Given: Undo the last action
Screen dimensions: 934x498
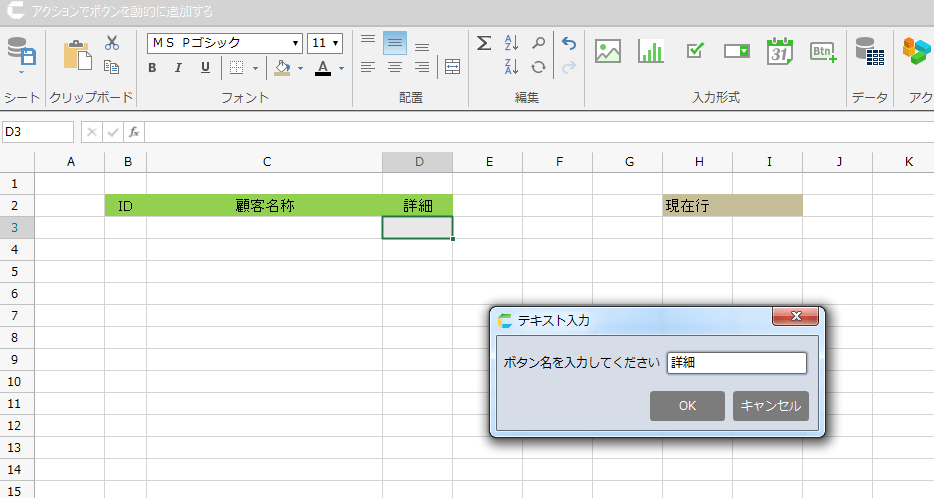Looking at the screenshot, I should point(569,43).
